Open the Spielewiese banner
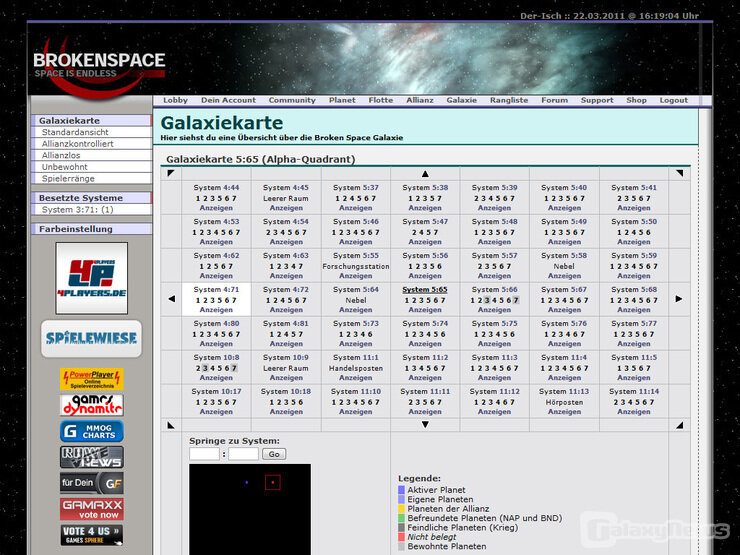The width and height of the screenshot is (740, 555). 92,338
